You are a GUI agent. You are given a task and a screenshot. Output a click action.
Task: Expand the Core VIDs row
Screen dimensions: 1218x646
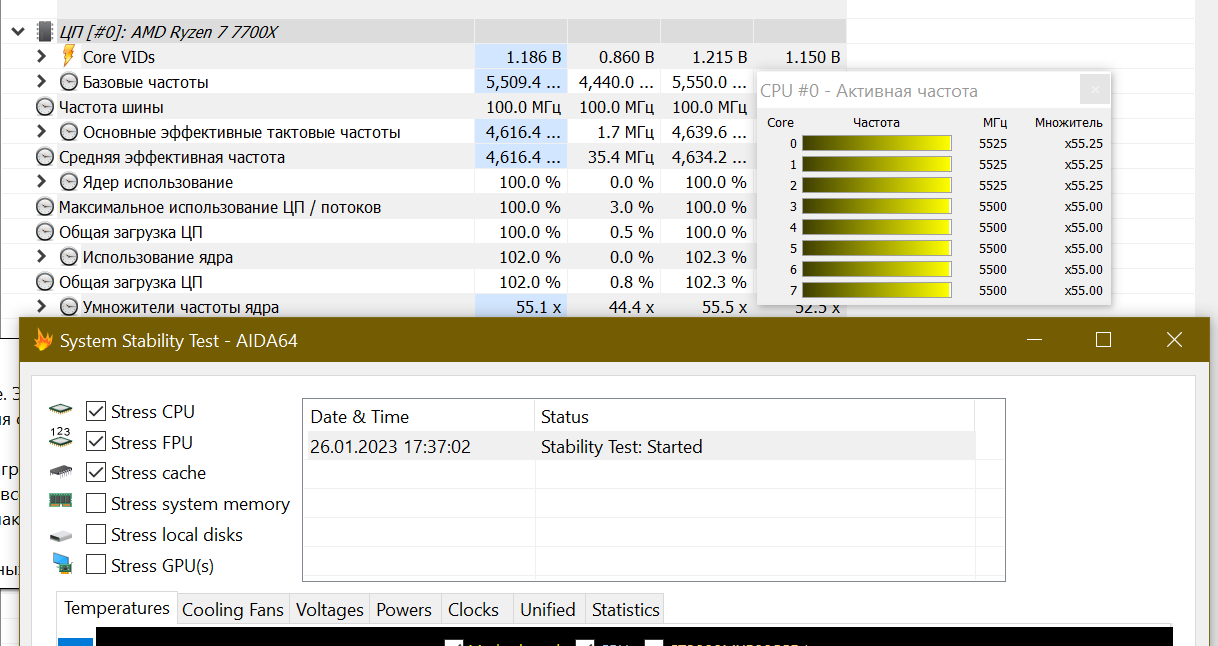(41, 57)
